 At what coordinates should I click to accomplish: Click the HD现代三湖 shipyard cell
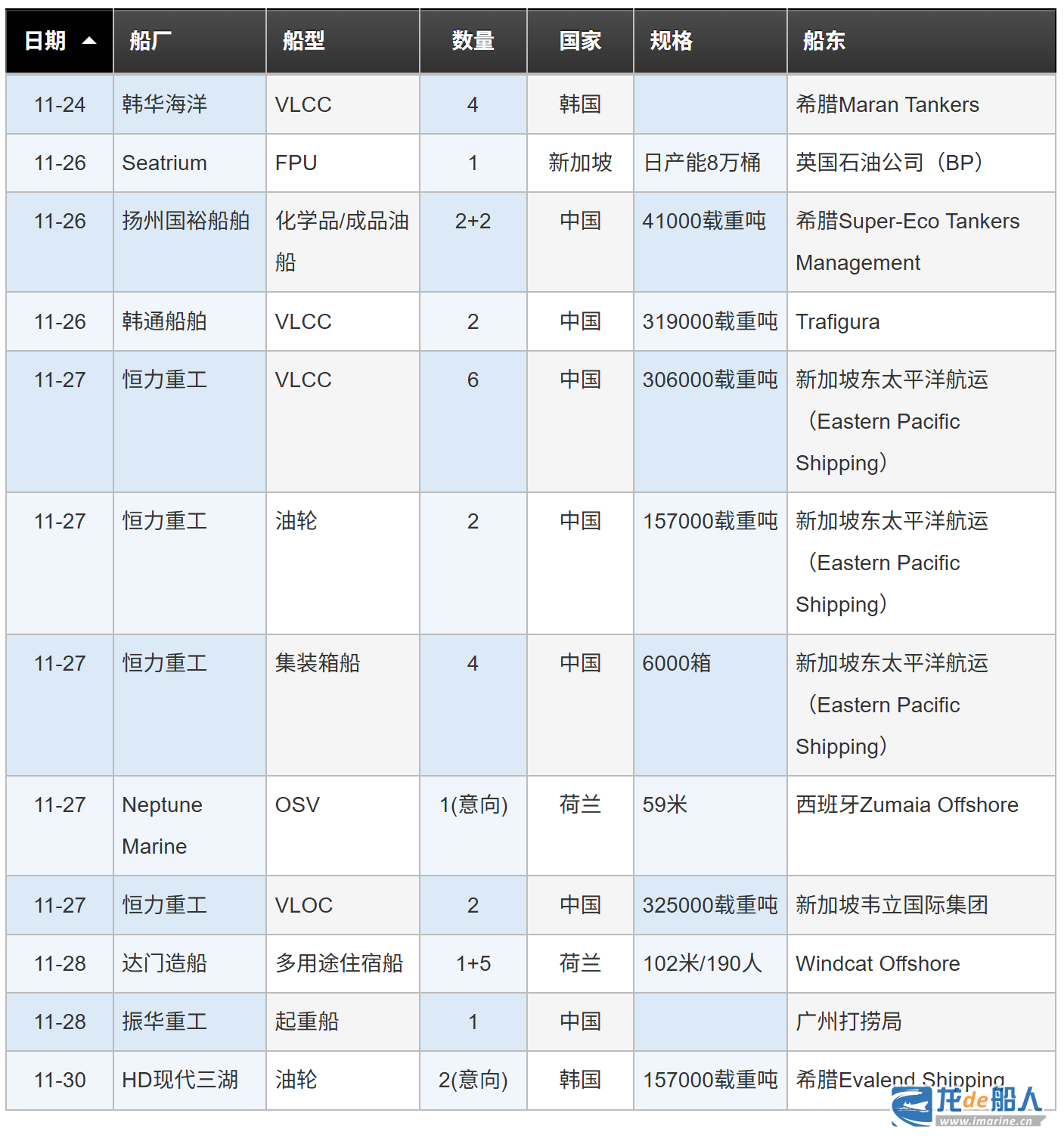(180, 1080)
